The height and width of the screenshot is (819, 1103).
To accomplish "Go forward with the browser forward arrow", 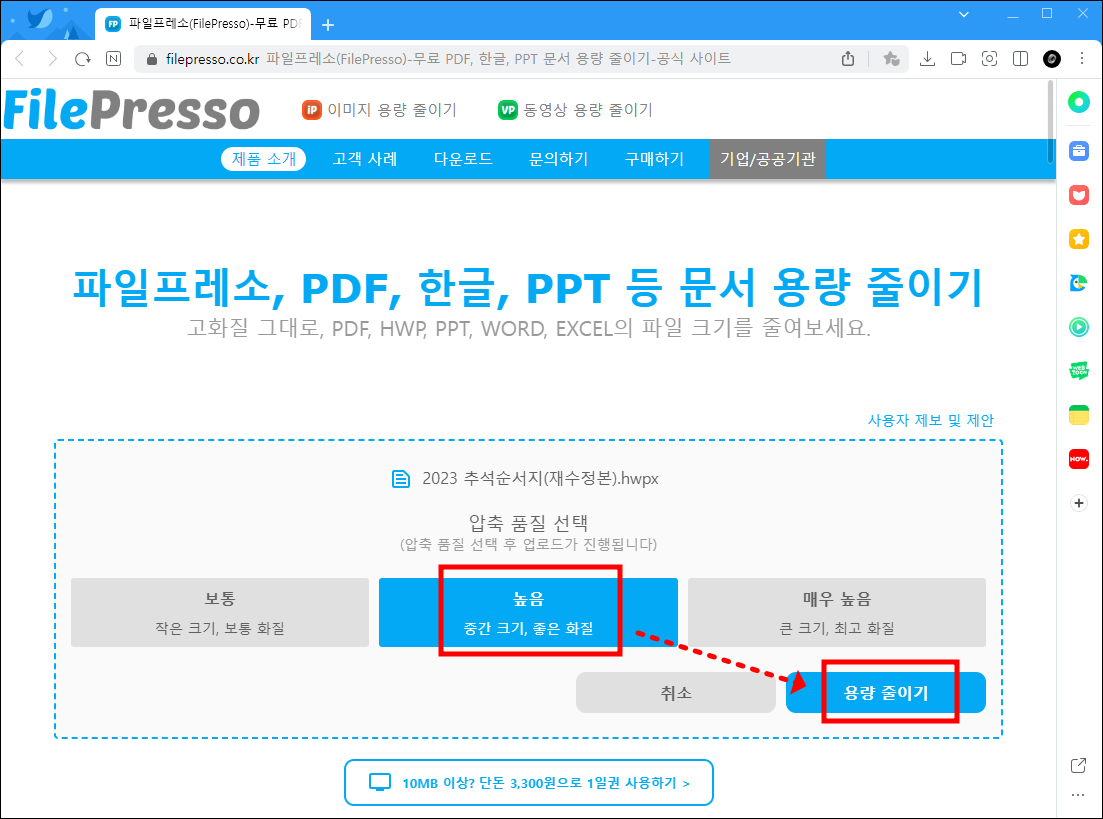I will (x=51, y=59).
